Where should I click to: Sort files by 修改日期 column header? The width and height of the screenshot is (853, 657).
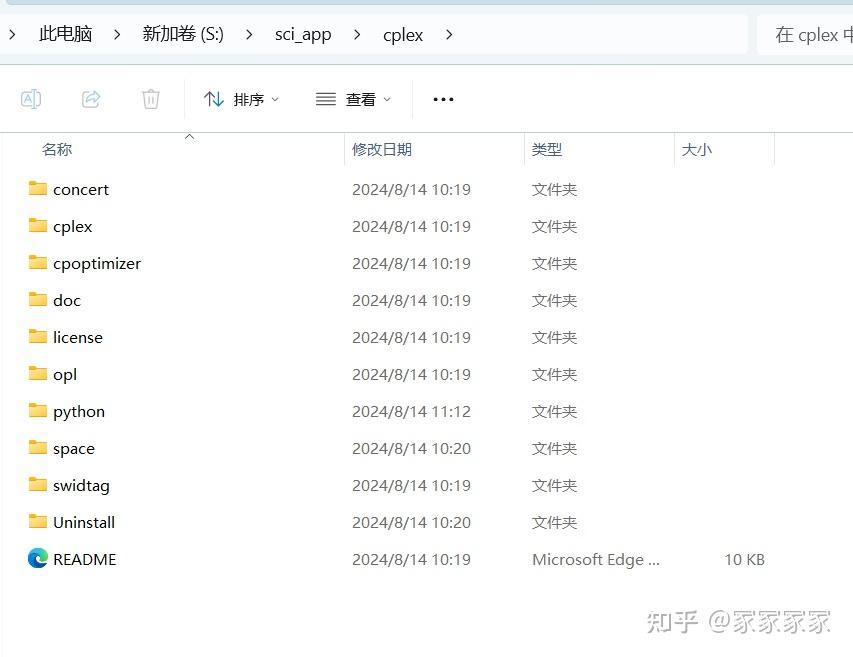[382, 149]
